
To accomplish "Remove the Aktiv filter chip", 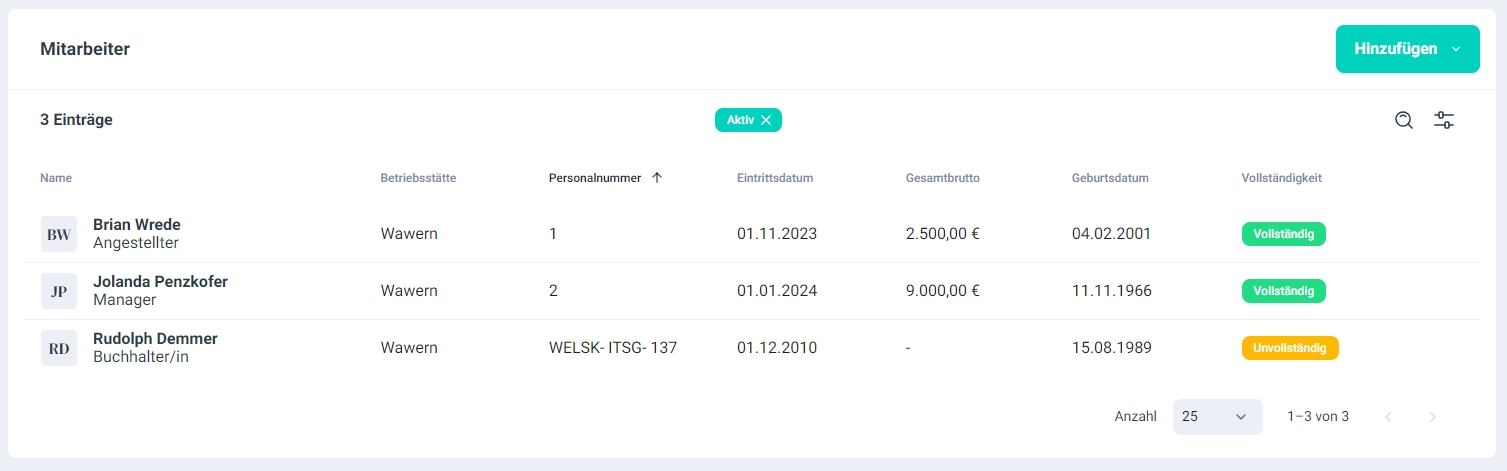I will tap(766, 120).
